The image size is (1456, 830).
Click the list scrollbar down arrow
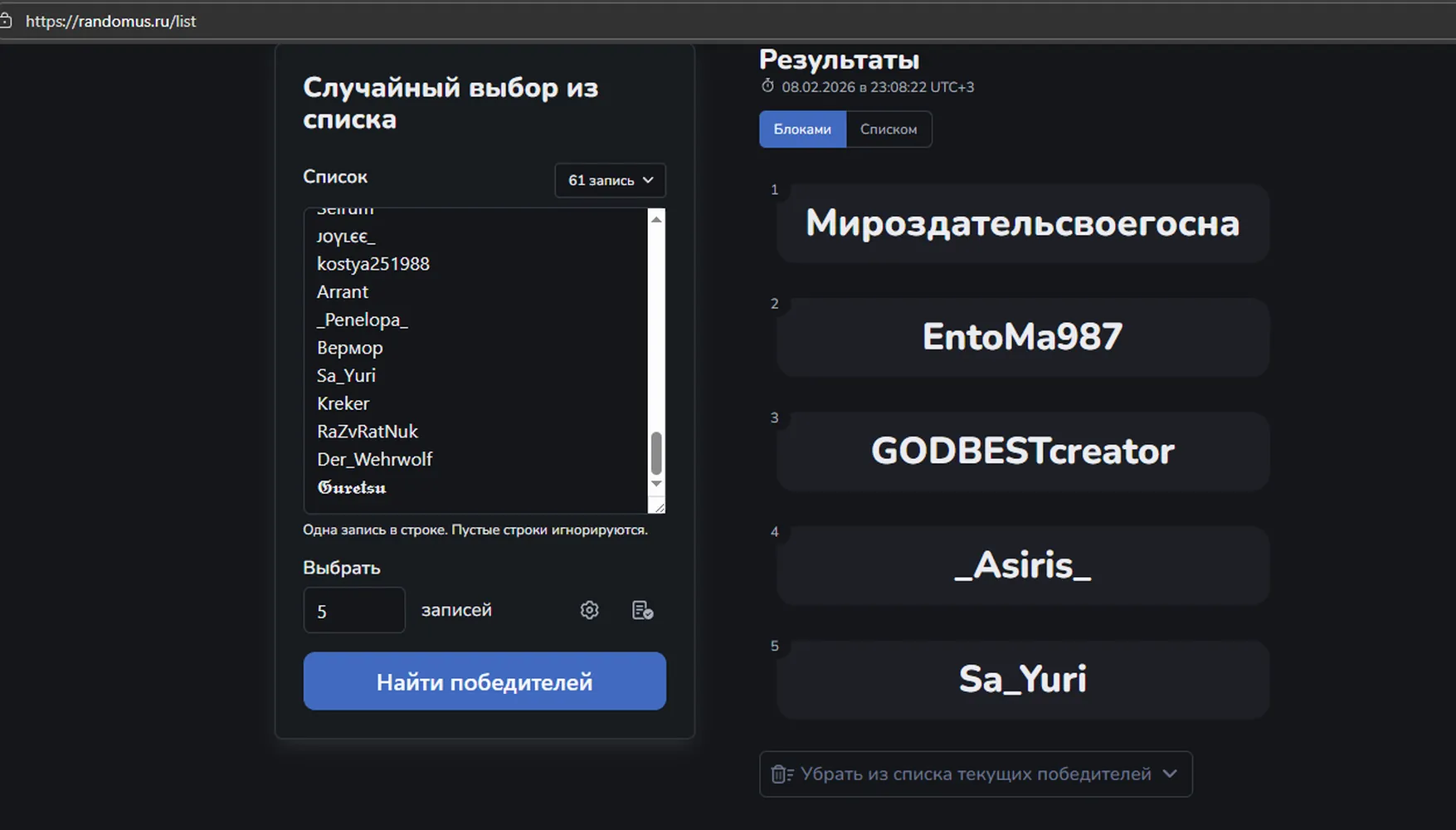point(656,484)
